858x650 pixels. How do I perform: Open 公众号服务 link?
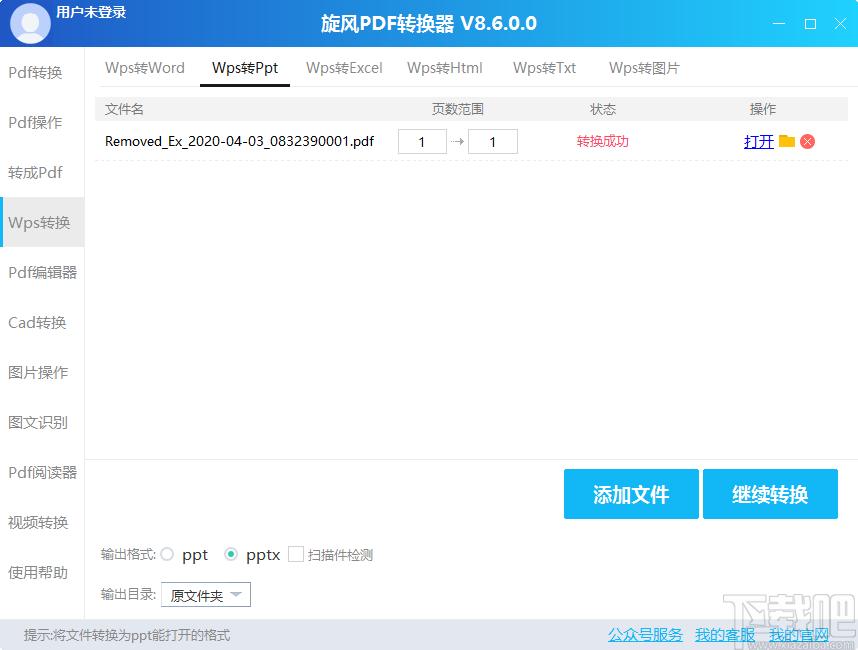[645, 635]
